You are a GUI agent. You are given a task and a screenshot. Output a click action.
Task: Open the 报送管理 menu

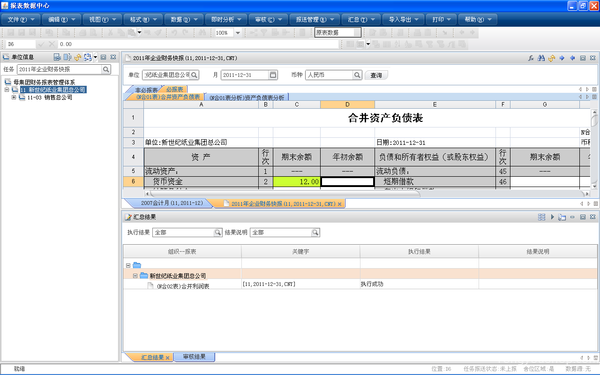coord(314,19)
